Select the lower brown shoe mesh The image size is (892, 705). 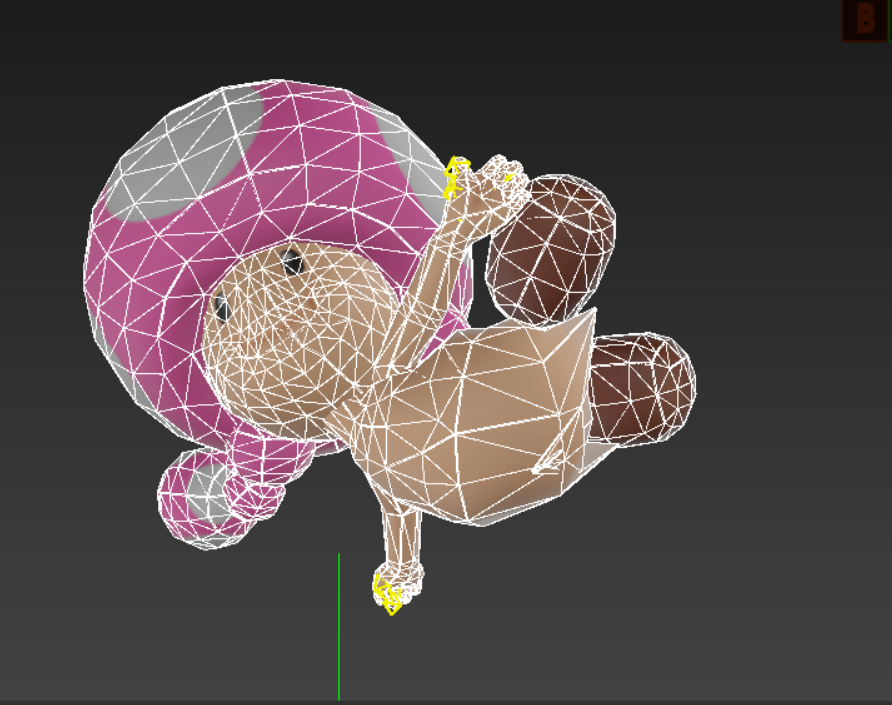click(x=641, y=389)
